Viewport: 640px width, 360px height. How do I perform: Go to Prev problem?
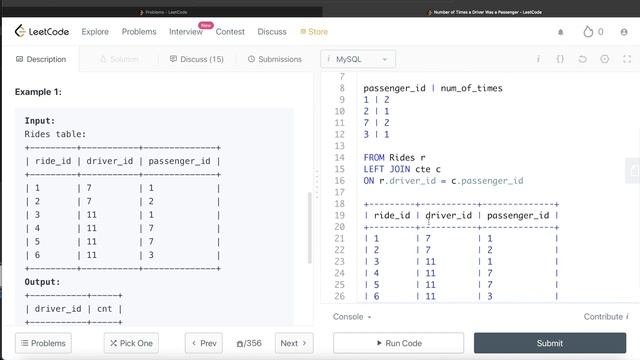[x=204, y=343]
